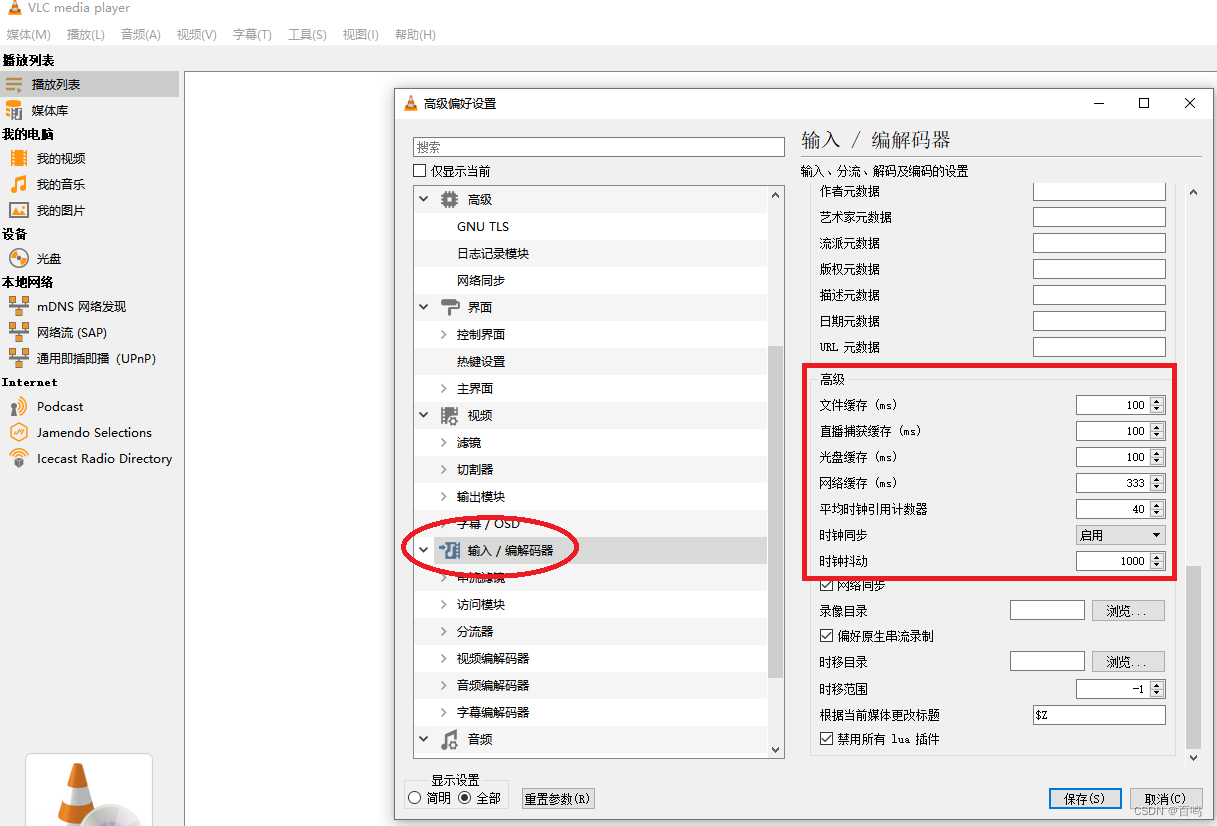Open the 音频(A) menu

click(x=141, y=35)
